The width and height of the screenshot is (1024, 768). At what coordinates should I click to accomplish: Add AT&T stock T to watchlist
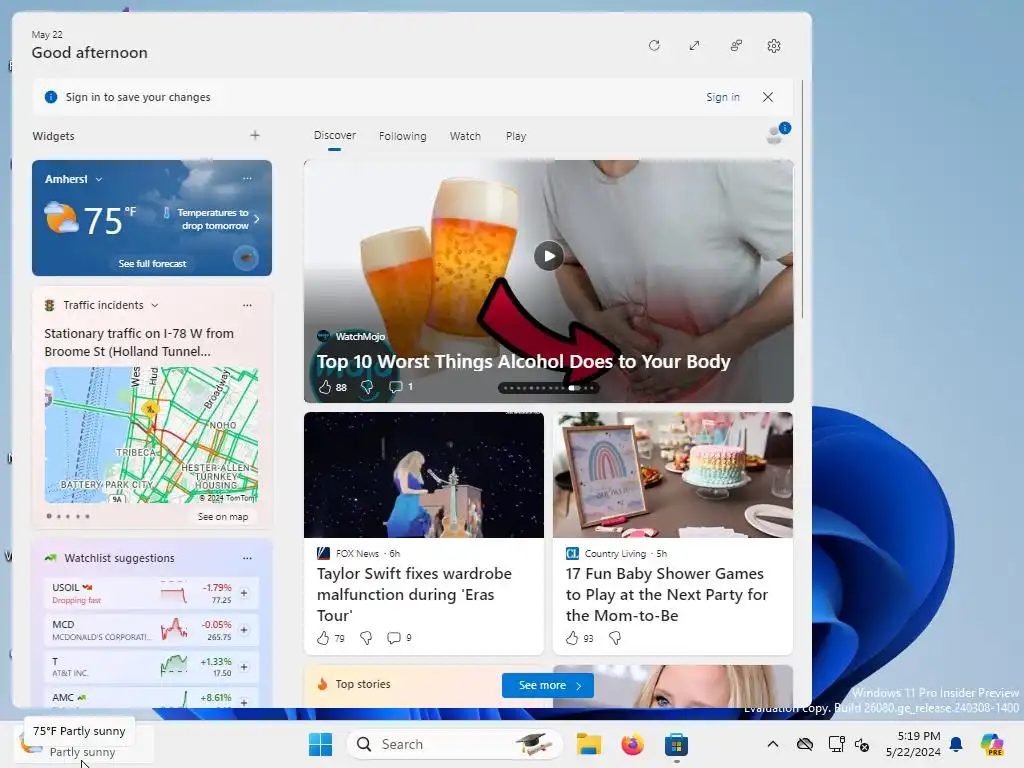(244, 667)
